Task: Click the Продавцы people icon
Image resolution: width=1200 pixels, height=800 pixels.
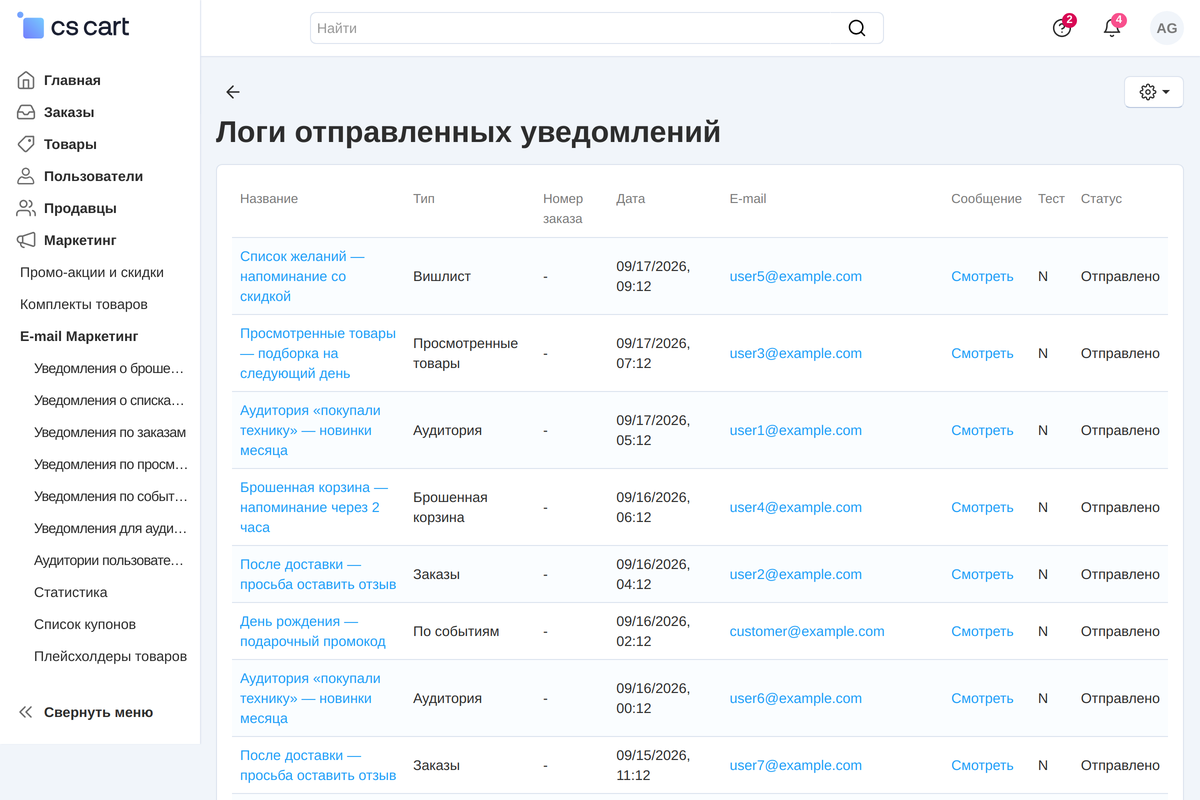Action: coord(26,208)
